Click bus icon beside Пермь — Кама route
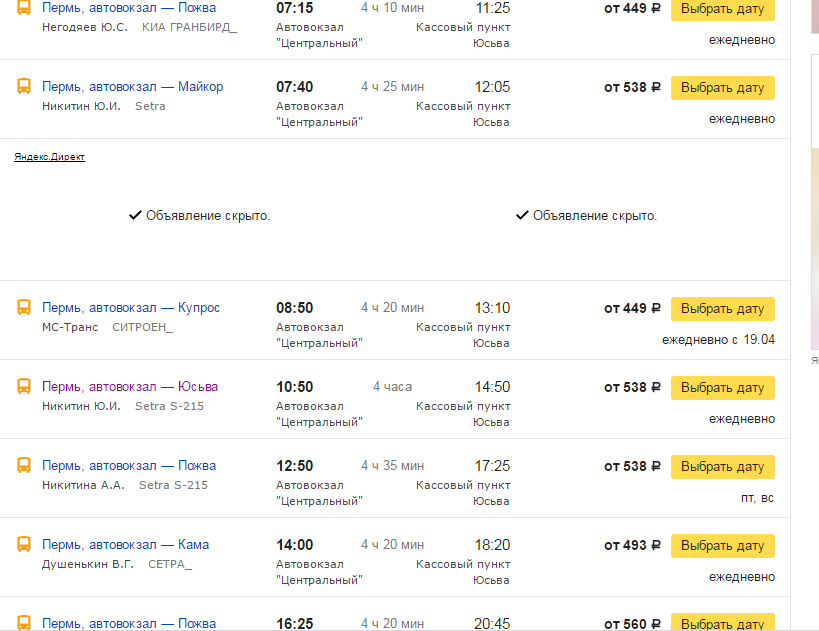 coord(24,545)
